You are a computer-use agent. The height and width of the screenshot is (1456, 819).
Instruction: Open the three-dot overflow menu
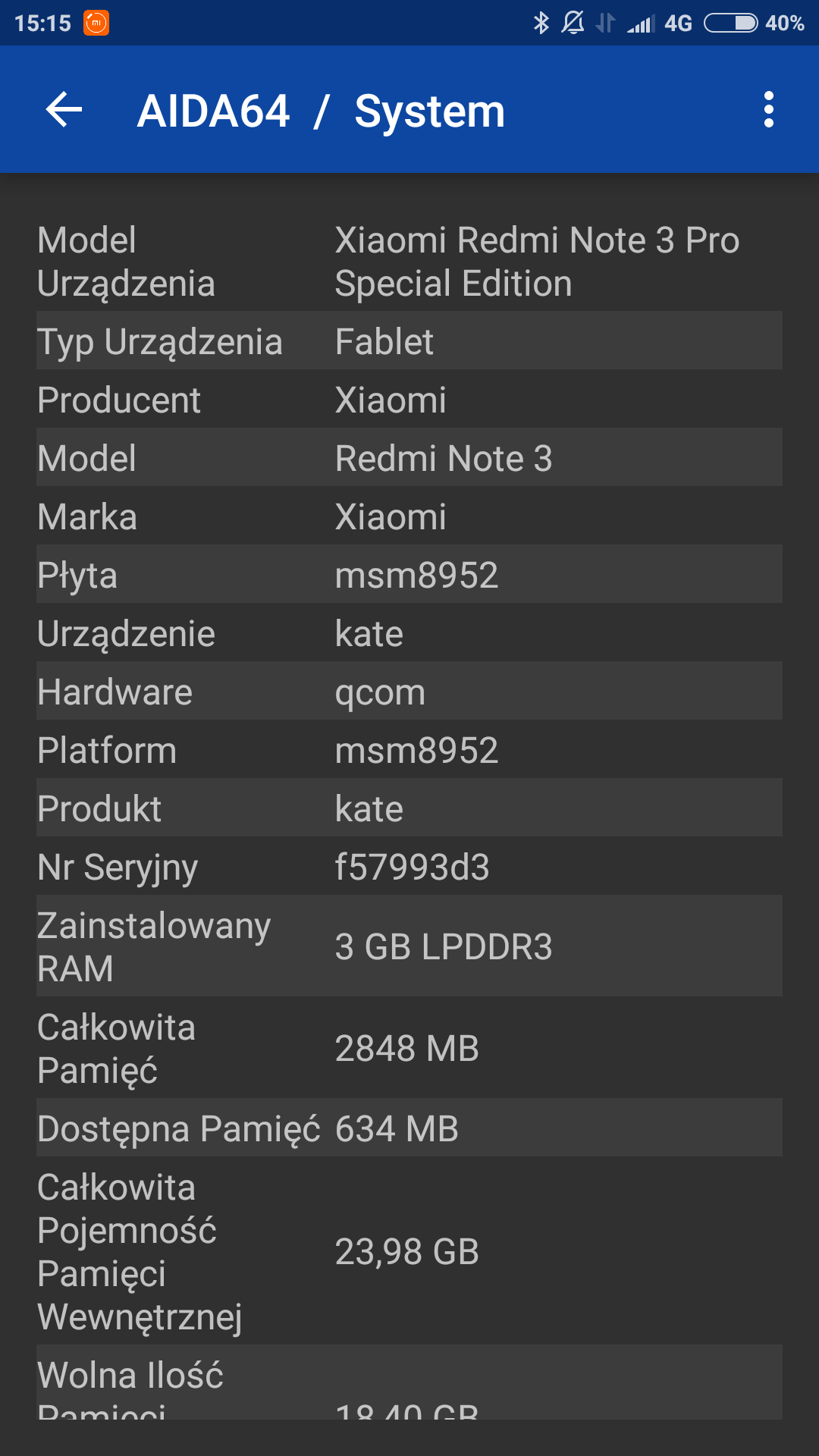click(x=768, y=110)
